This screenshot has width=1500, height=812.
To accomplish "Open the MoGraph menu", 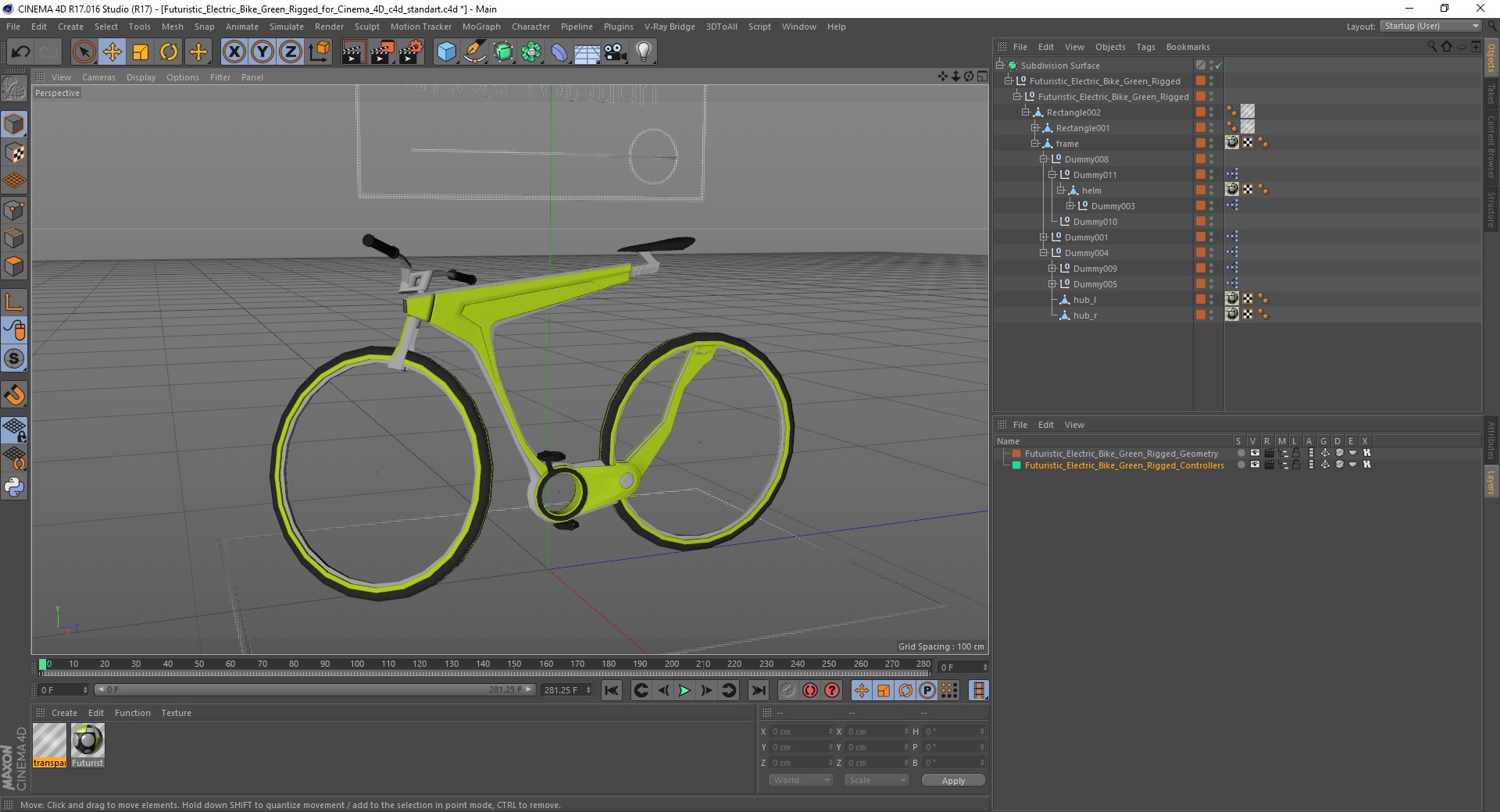I will point(481,27).
